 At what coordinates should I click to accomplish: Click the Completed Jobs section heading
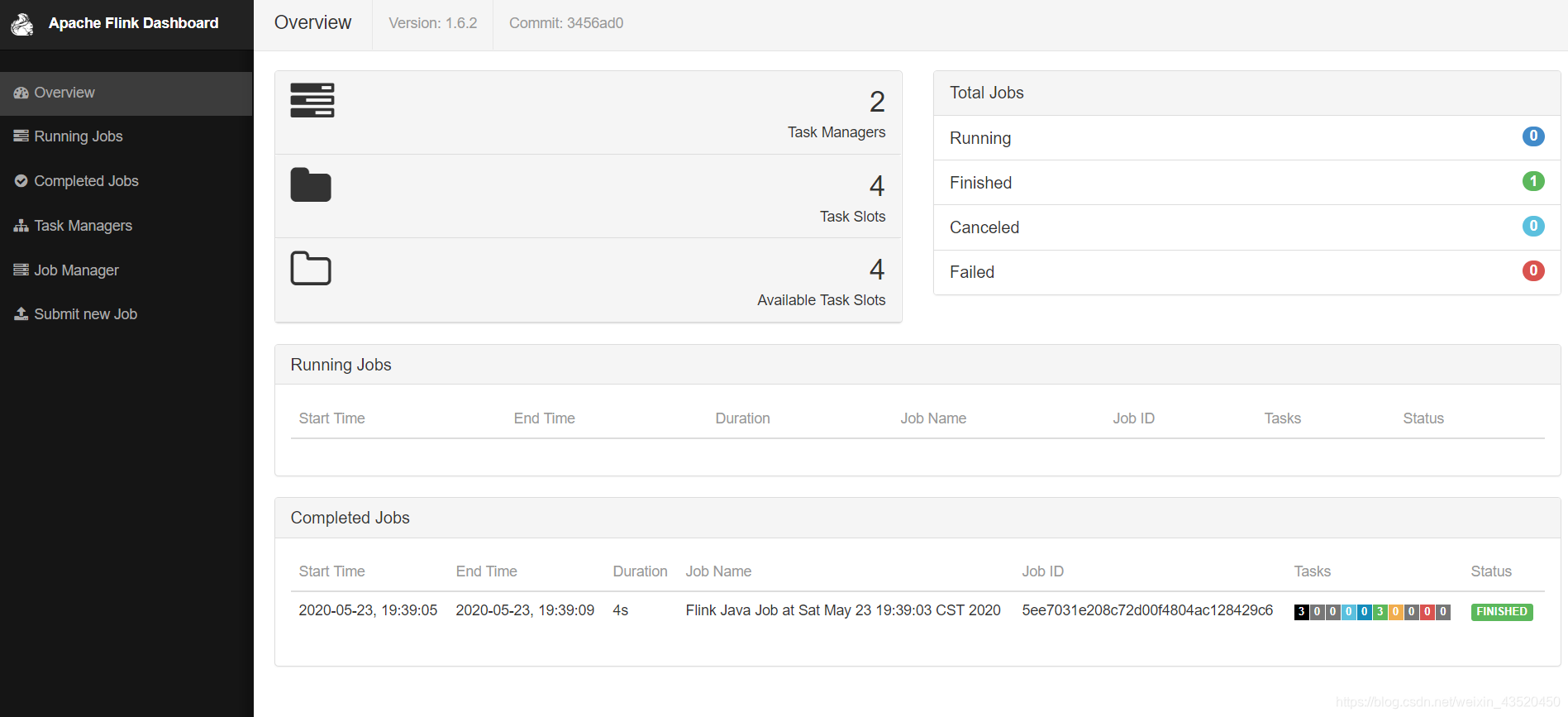point(350,518)
